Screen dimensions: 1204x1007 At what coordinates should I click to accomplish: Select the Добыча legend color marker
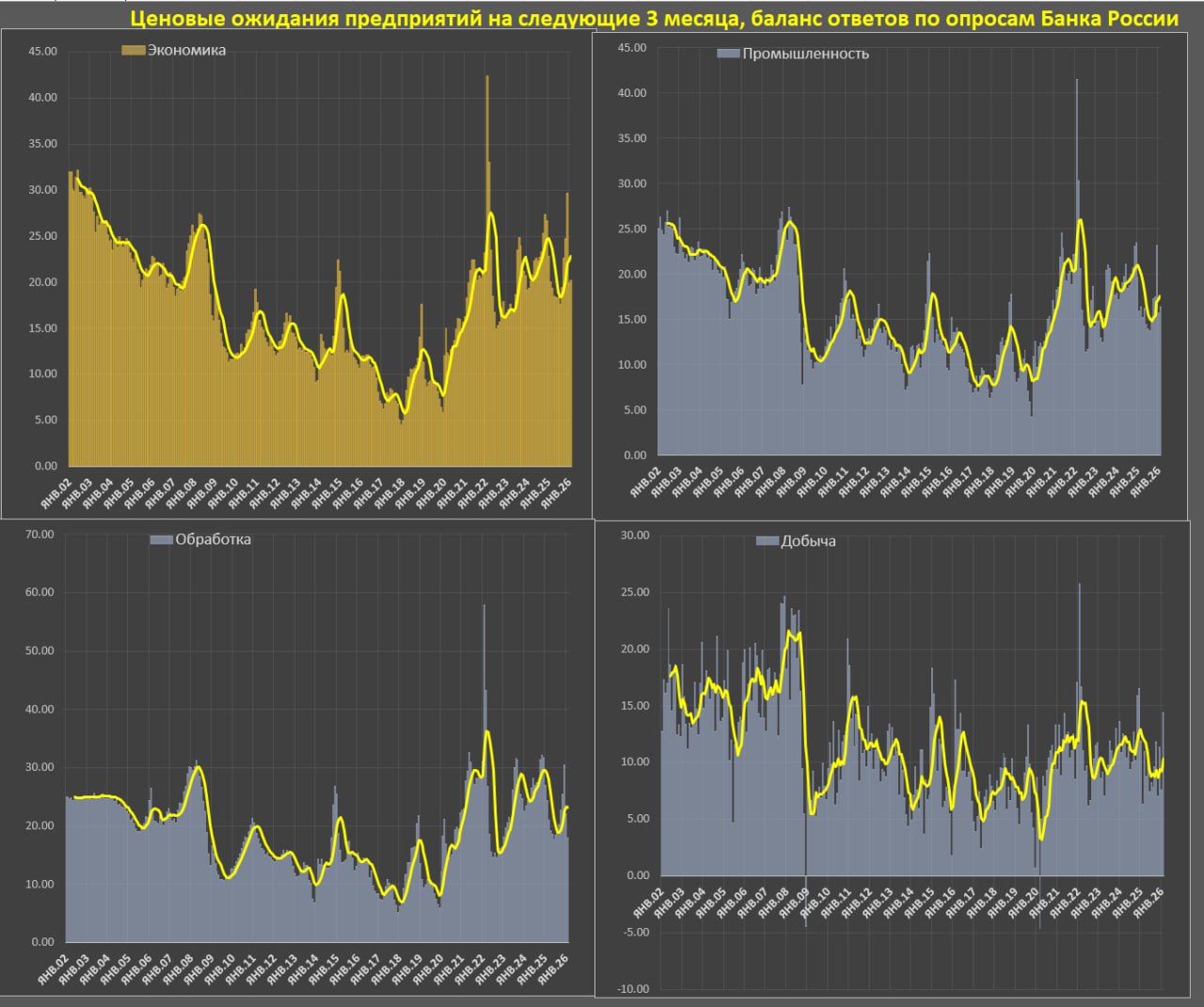pos(768,542)
